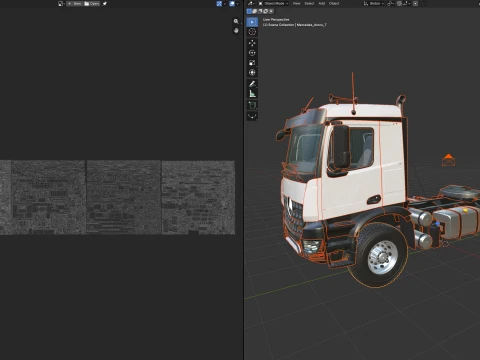Click the zoom magnifier gizmo in image editor
The width and height of the screenshot is (480, 360).
[x=236, y=21]
